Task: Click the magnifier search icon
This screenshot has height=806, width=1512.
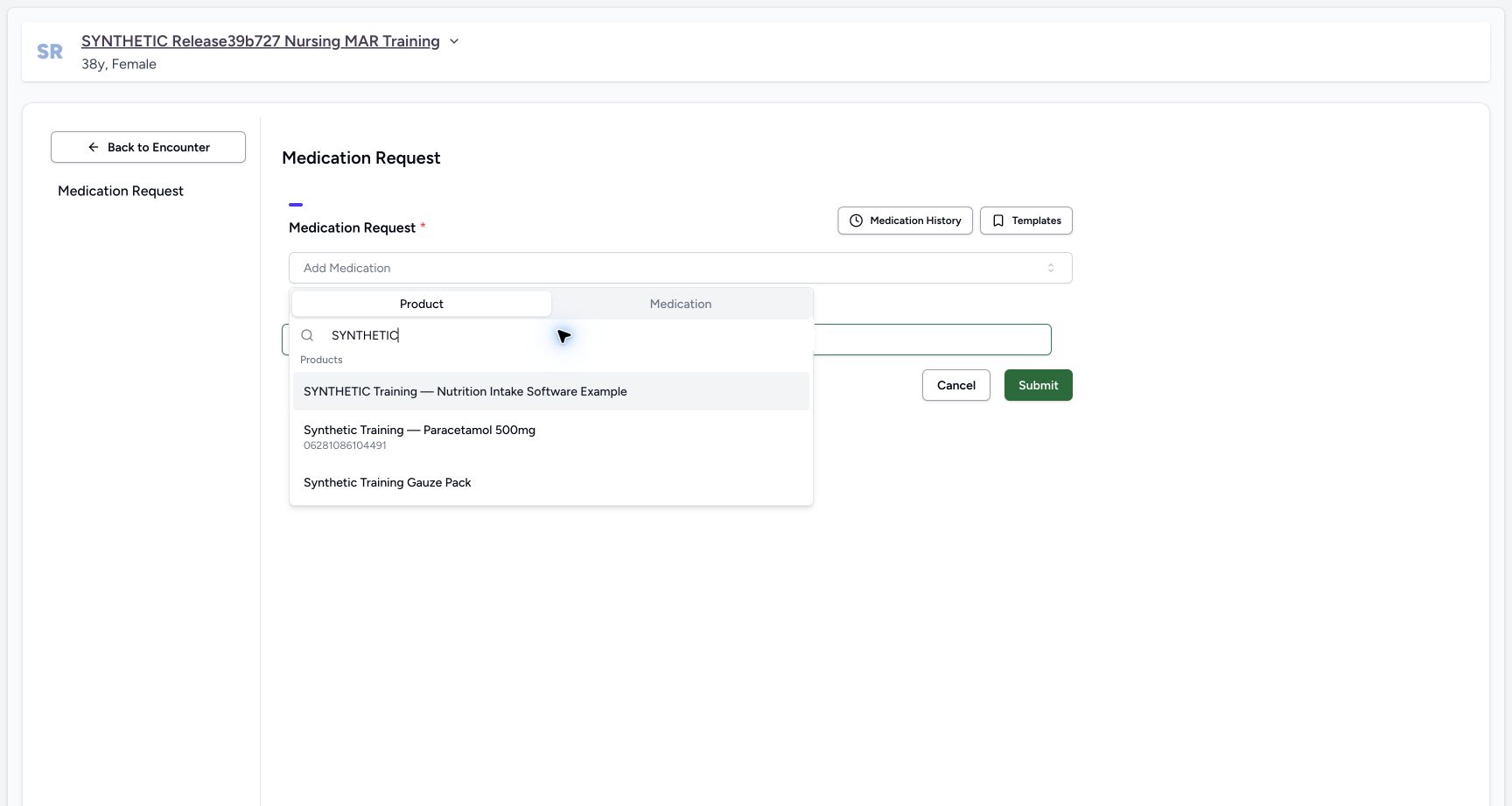Action: pos(307,335)
